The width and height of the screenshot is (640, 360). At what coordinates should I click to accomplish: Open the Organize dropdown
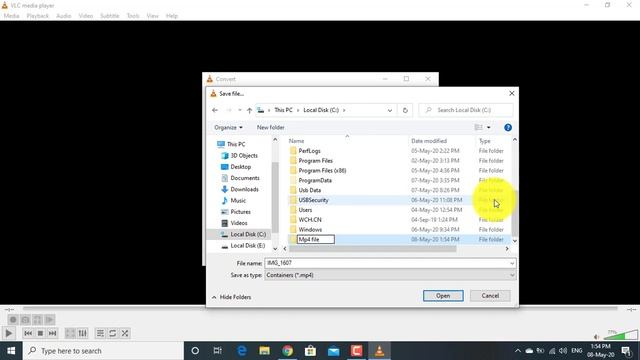pos(228,127)
